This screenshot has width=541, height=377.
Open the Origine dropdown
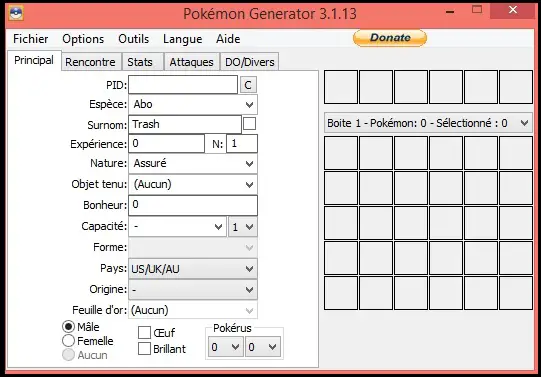tap(193, 289)
